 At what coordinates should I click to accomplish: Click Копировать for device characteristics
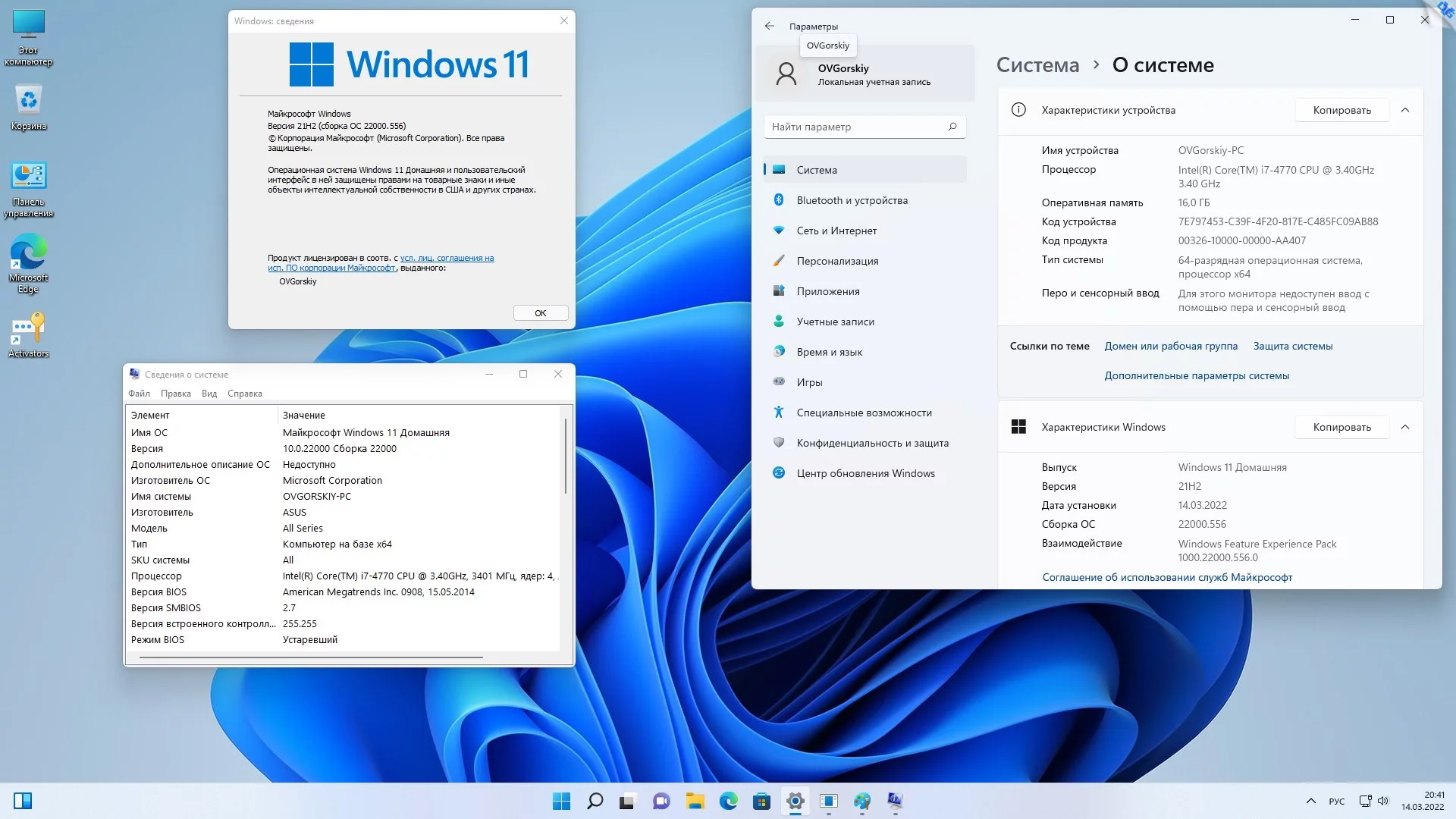click(x=1341, y=110)
